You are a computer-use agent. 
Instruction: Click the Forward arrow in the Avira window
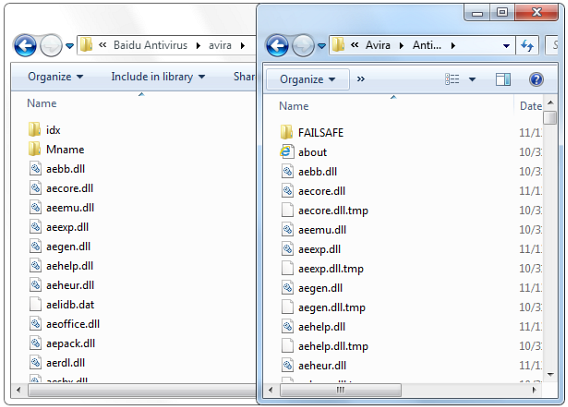click(x=303, y=46)
